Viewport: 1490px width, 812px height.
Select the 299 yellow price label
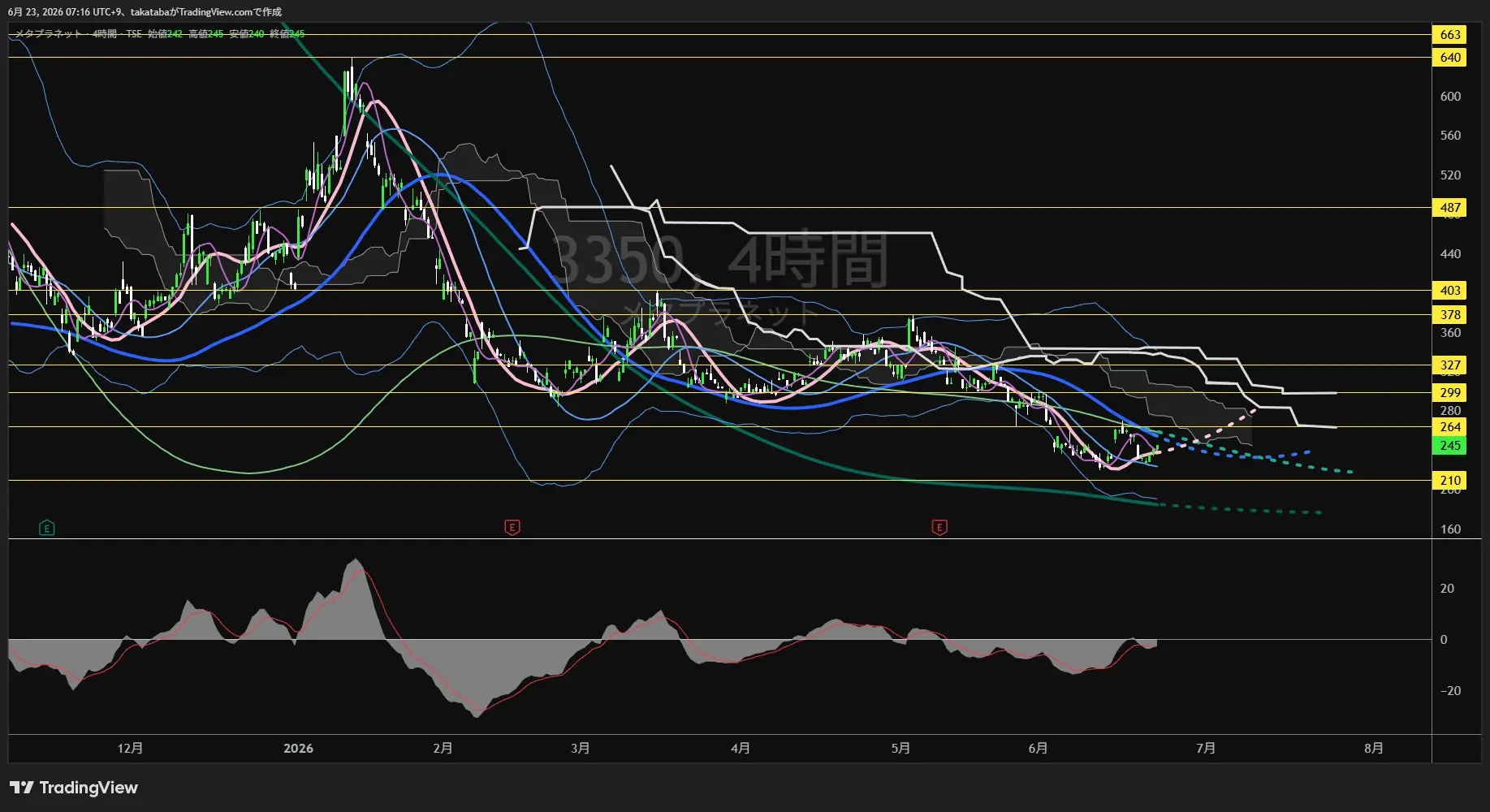coord(1450,392)
